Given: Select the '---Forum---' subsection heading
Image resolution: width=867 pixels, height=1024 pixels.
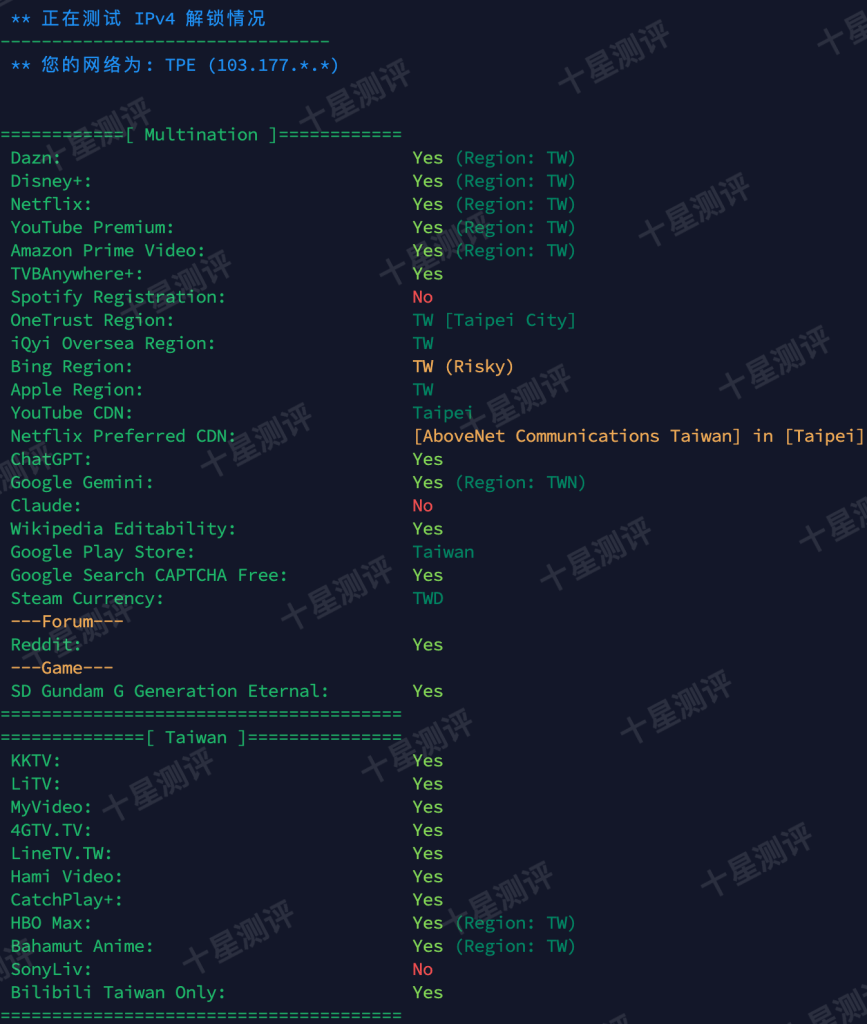Looking at the screenshot, I should 67,622.
